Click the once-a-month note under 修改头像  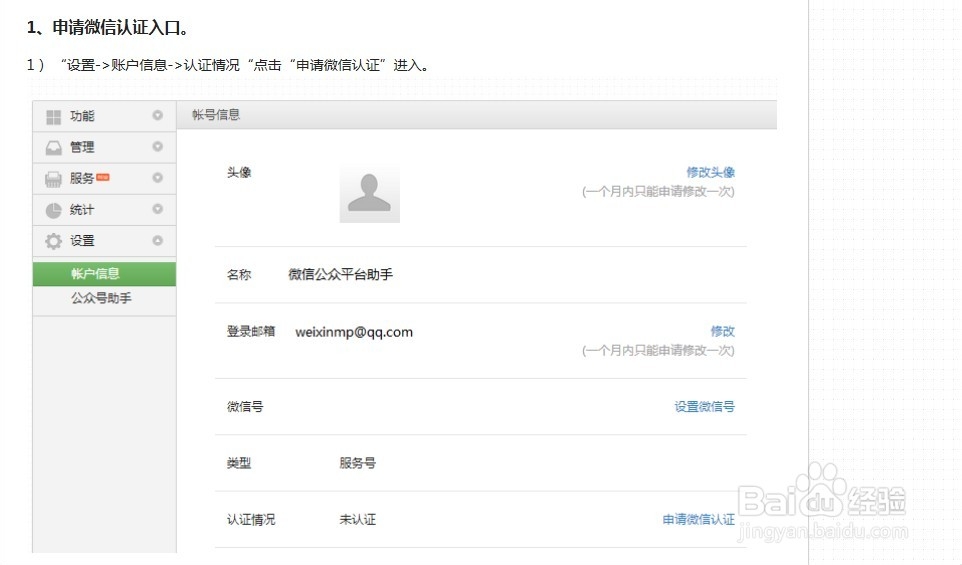click(658, 191)
